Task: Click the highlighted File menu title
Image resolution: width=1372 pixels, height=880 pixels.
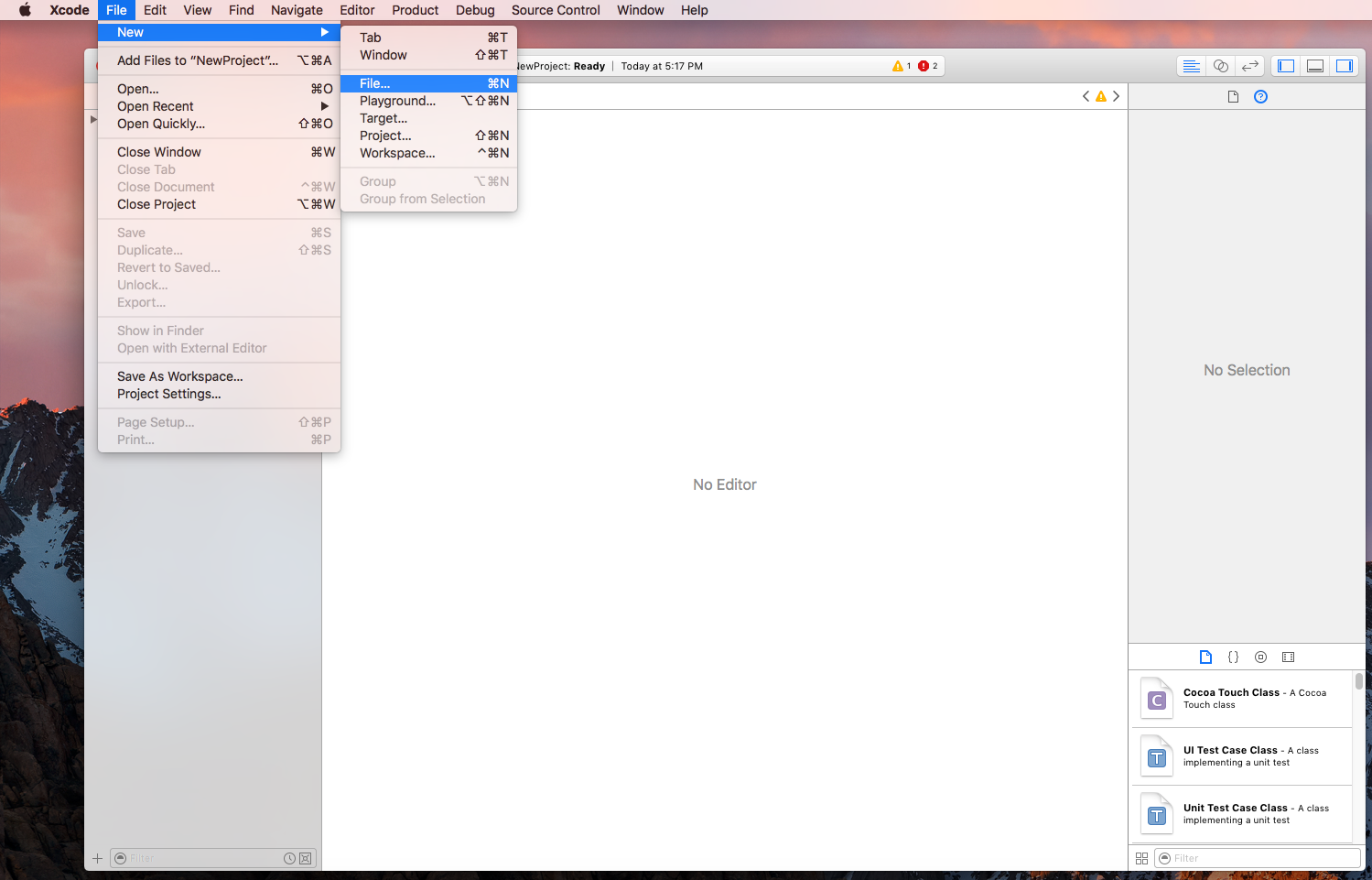Action: (x=116, y=10)
